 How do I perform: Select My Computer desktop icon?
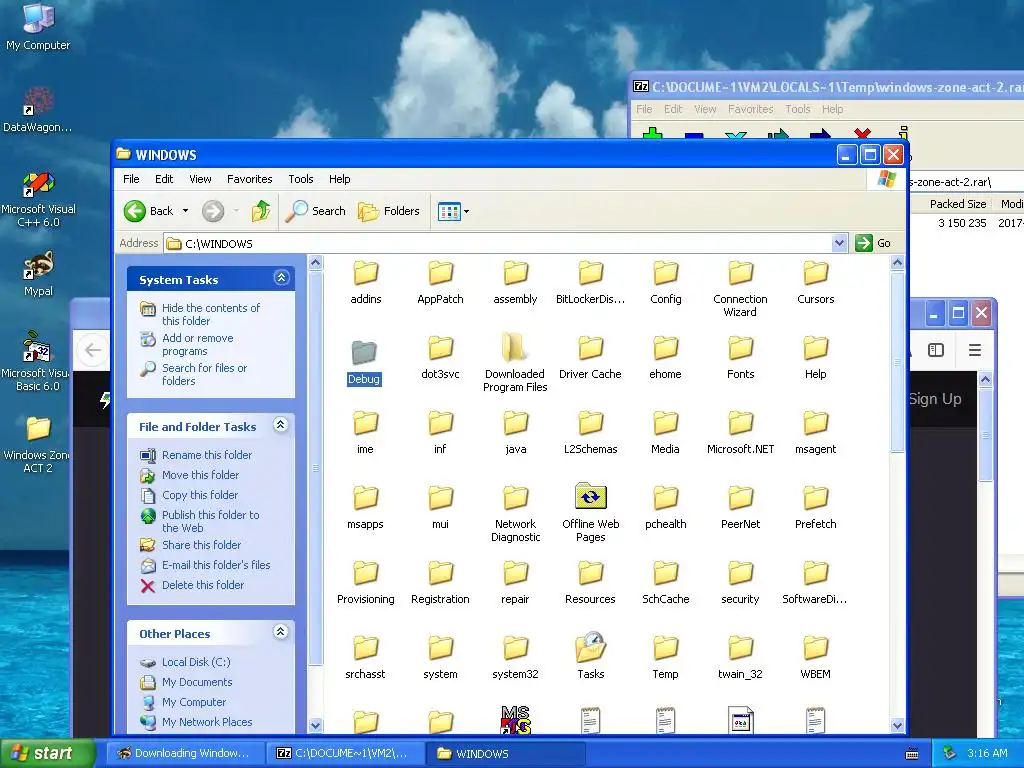38,18
